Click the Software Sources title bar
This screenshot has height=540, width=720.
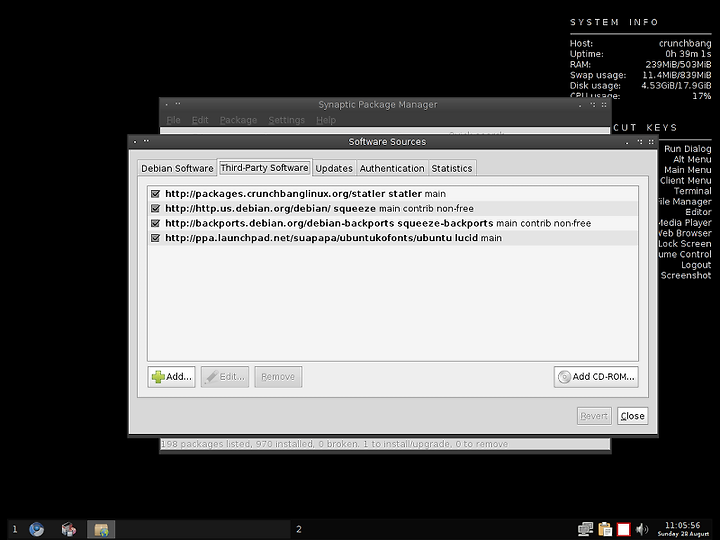[387, 142]
